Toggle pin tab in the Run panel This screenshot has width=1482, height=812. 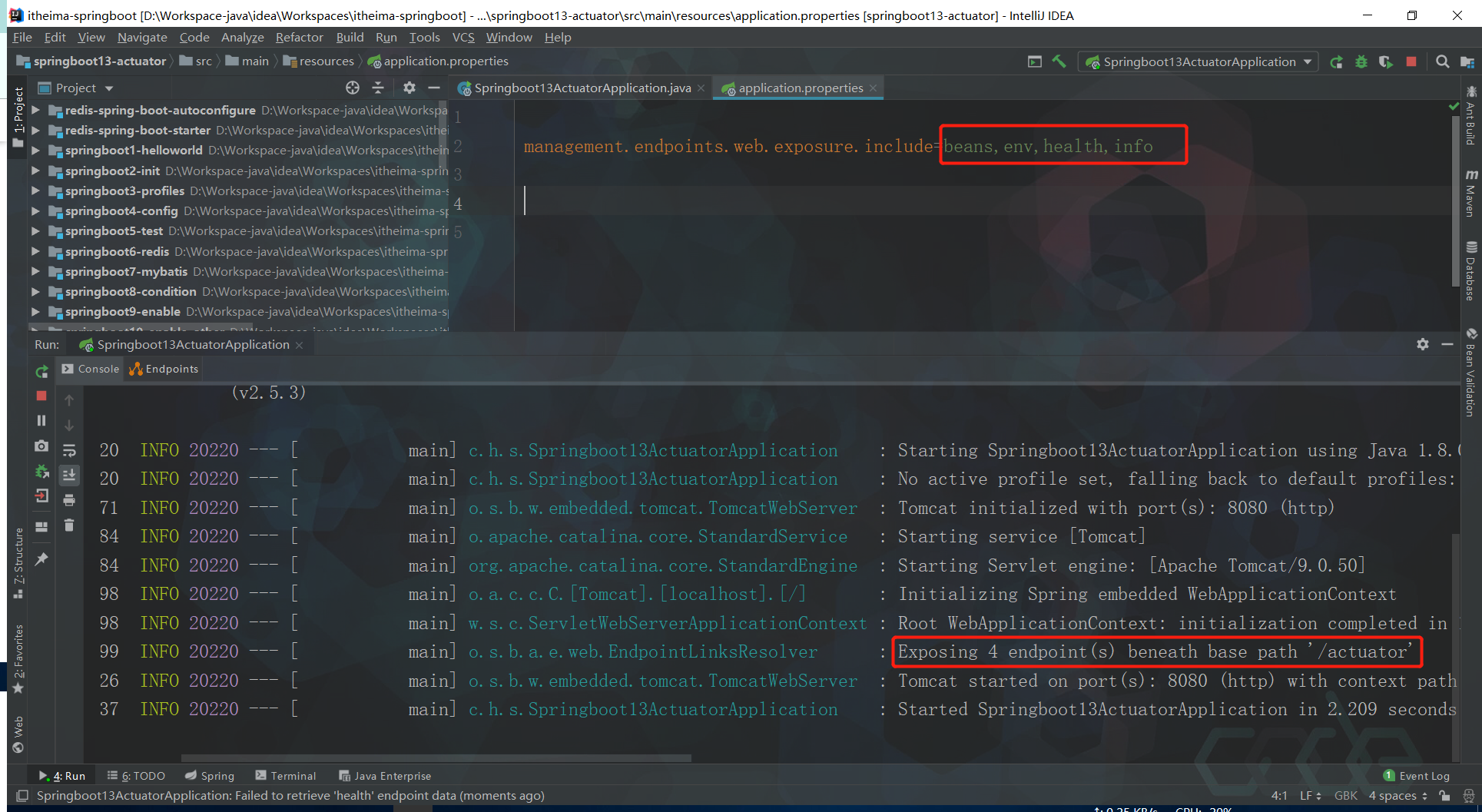(x=41, y=558)
